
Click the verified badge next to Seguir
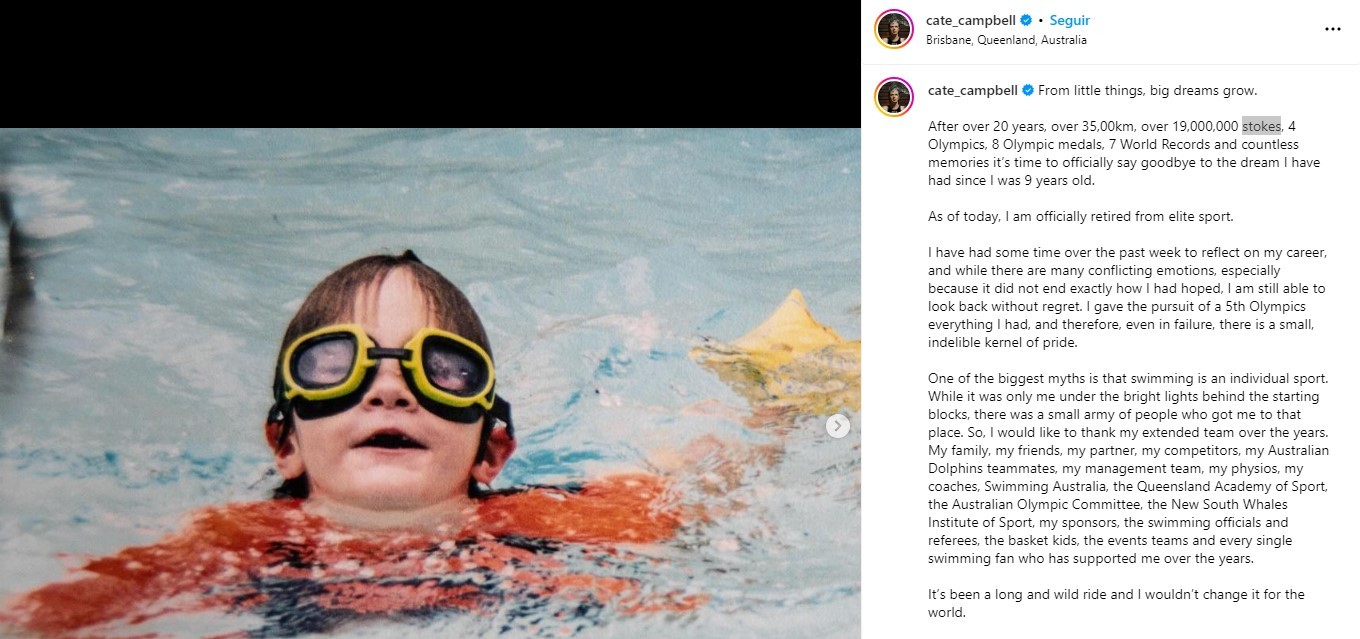[1026, 21]
